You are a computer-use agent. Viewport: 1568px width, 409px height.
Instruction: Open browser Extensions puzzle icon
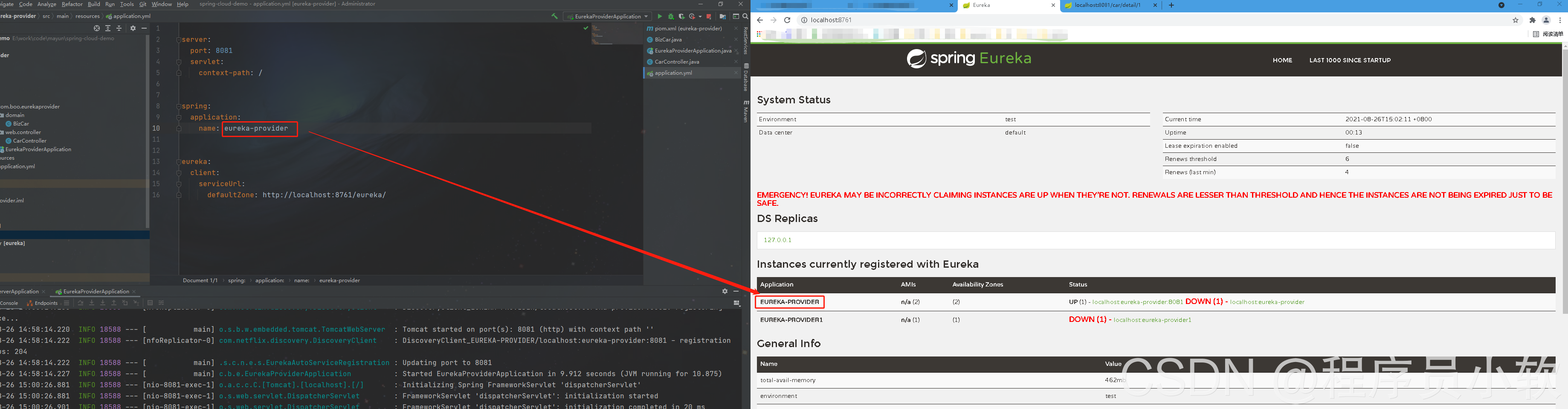coord(1533,20)
